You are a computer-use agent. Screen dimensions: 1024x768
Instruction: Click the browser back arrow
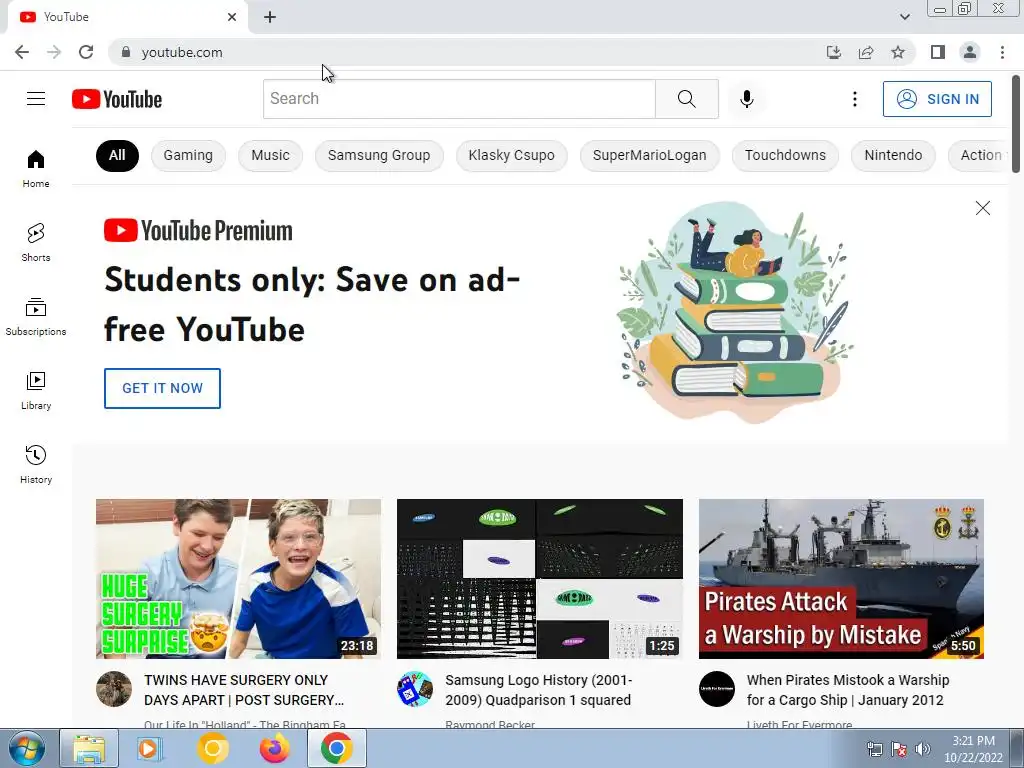pos(22,52)
